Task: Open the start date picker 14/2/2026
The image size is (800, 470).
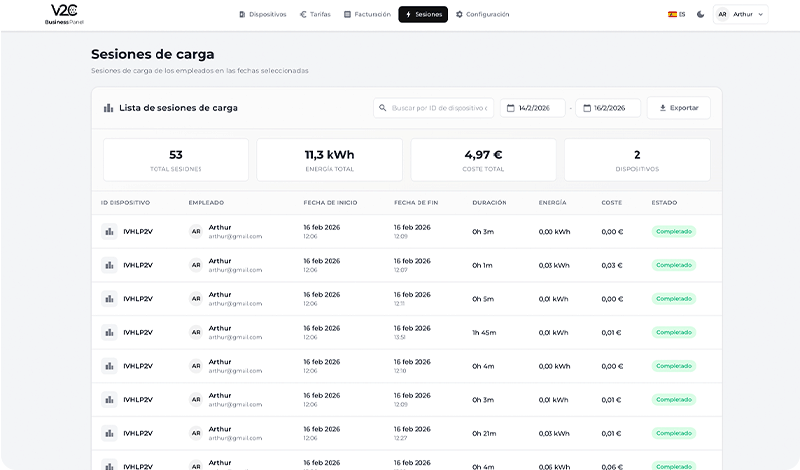Action: 533,108
